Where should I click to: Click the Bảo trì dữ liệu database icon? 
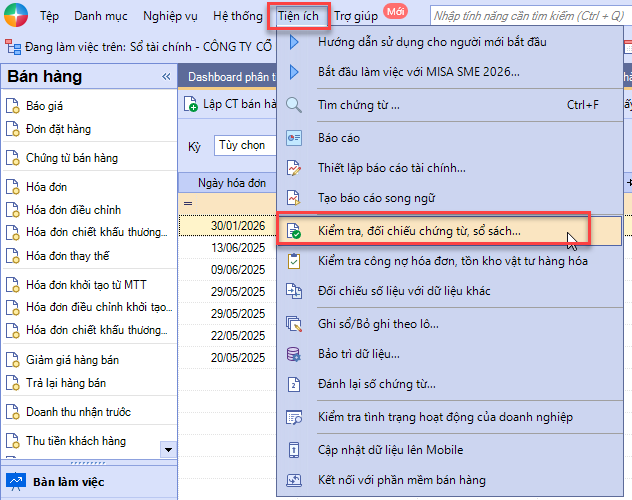pyautogui.click(x=294, y=354)
